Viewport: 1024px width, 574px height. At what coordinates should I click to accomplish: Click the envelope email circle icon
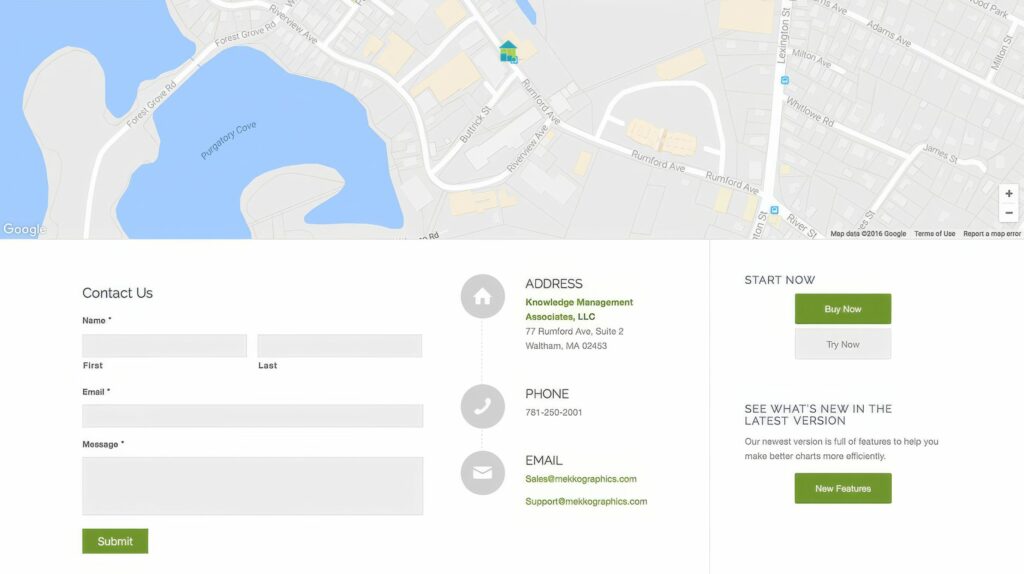[x=483, y=473]
